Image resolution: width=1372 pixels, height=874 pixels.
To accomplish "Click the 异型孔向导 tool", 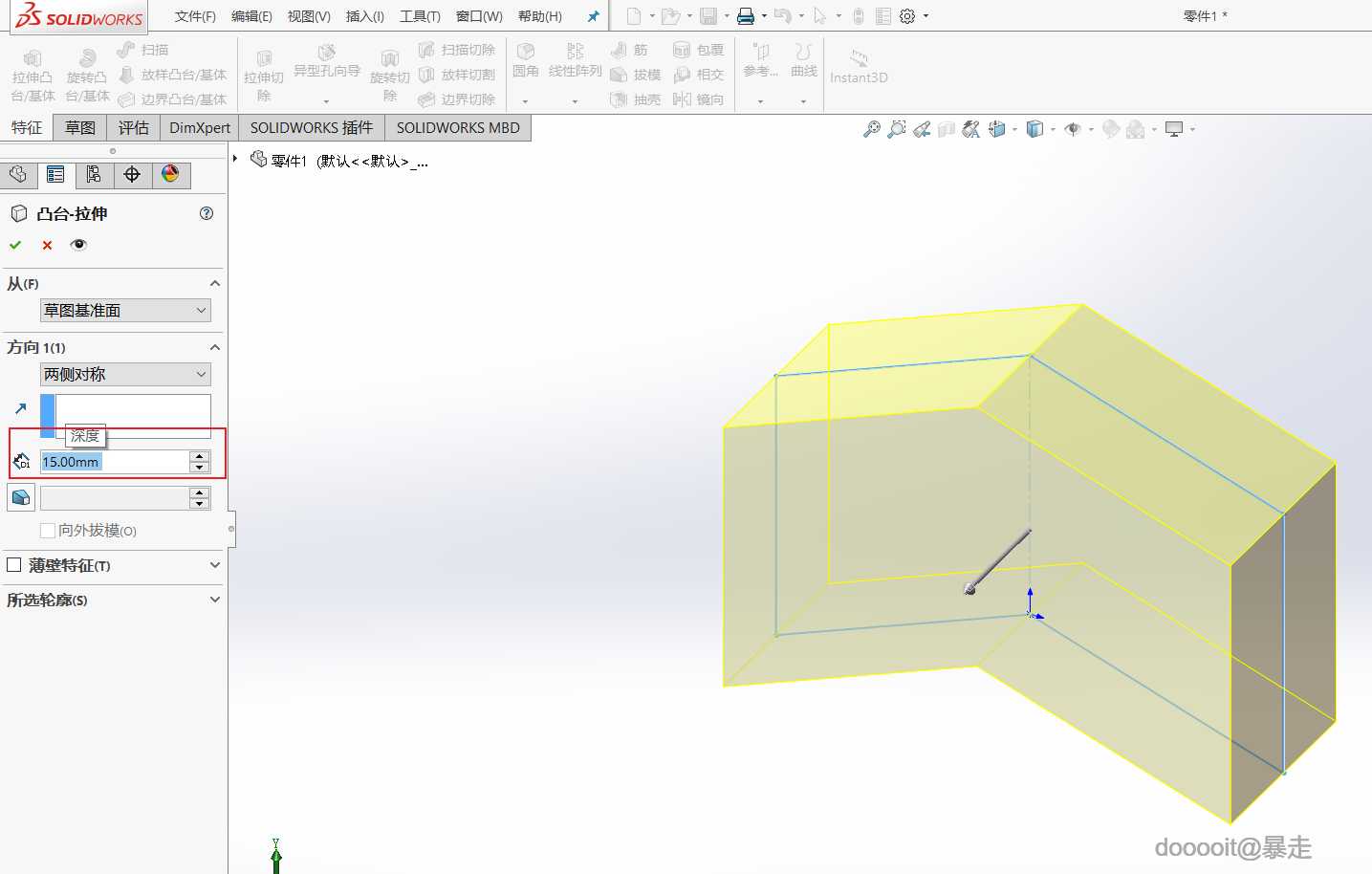I will [327, 61].
